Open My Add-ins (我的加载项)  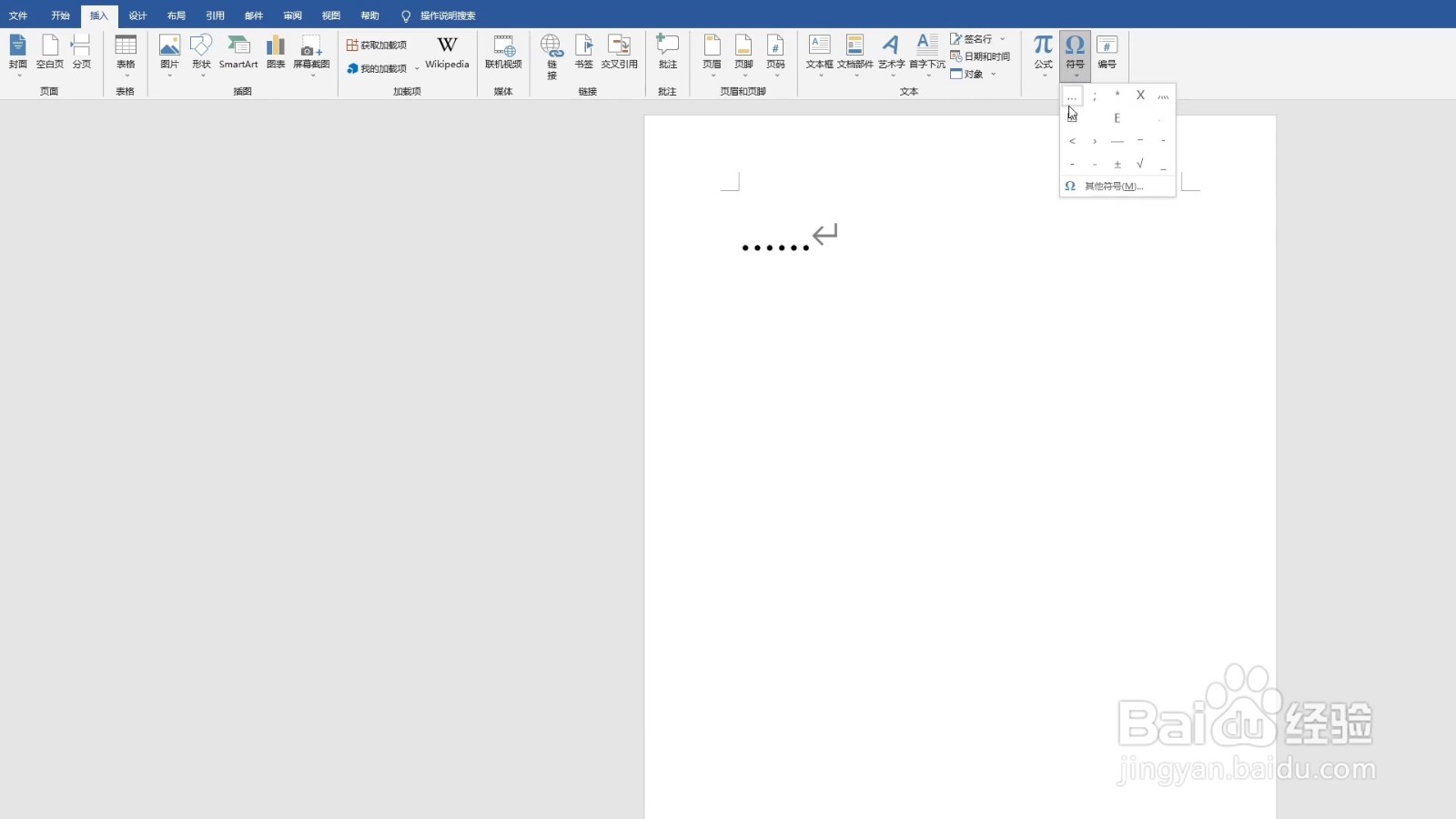click(x=377, y=68)
